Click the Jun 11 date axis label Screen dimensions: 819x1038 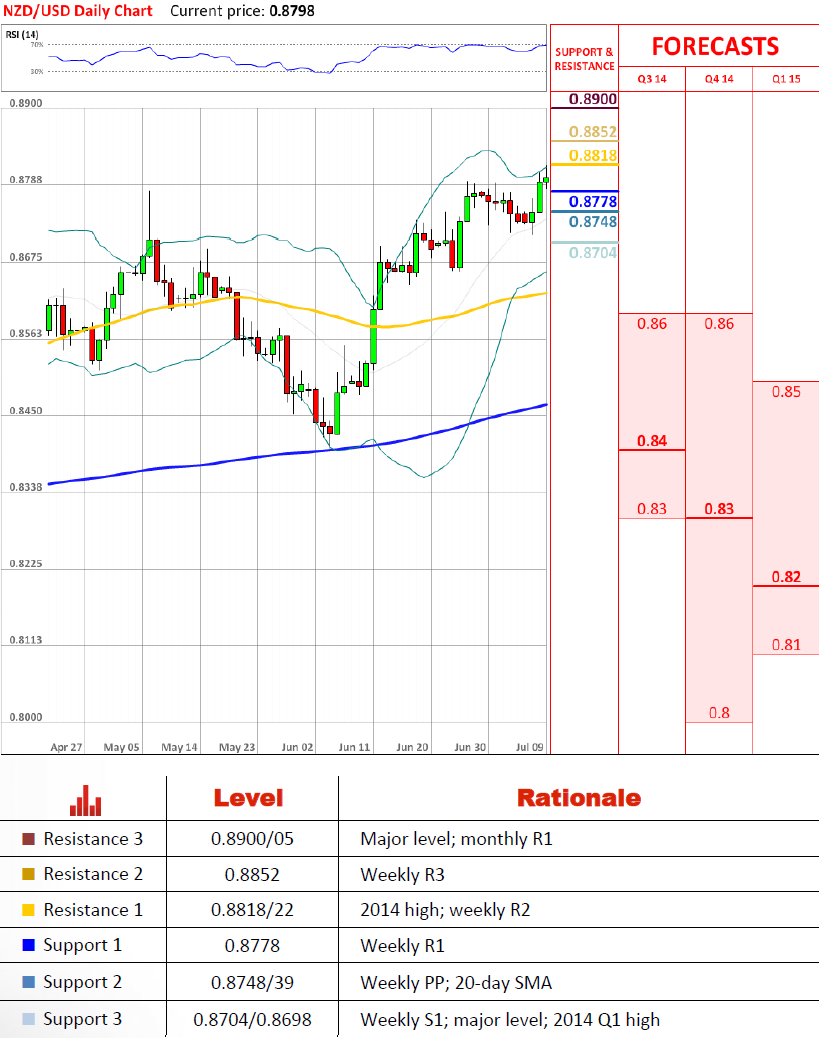click(354, 747)
